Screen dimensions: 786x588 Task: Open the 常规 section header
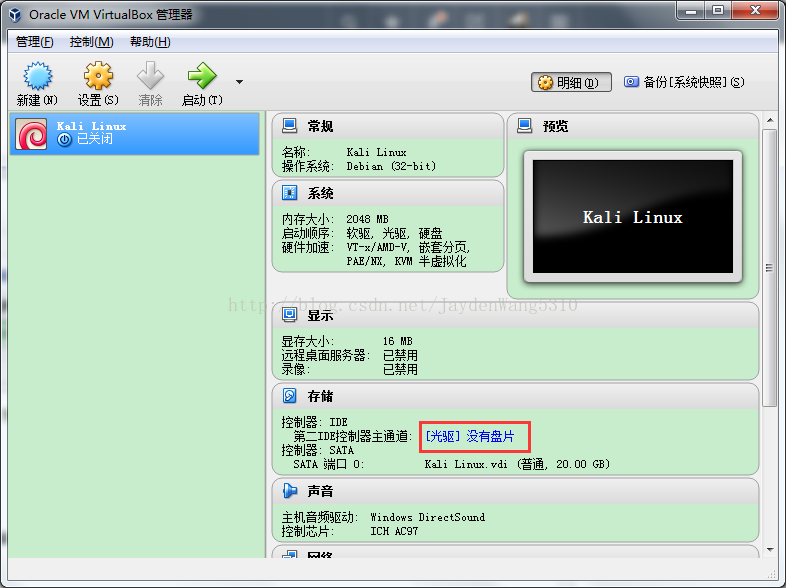click(x=388, y=126)
